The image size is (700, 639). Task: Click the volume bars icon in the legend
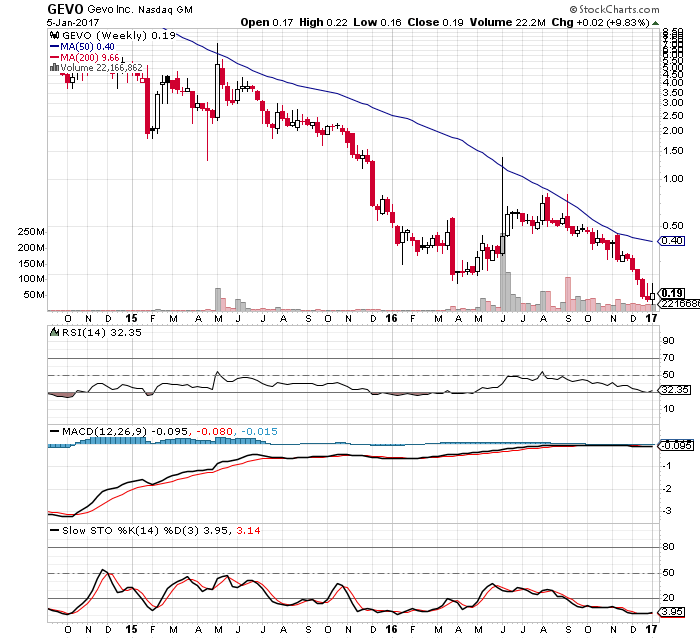click(x=54, y=67)
